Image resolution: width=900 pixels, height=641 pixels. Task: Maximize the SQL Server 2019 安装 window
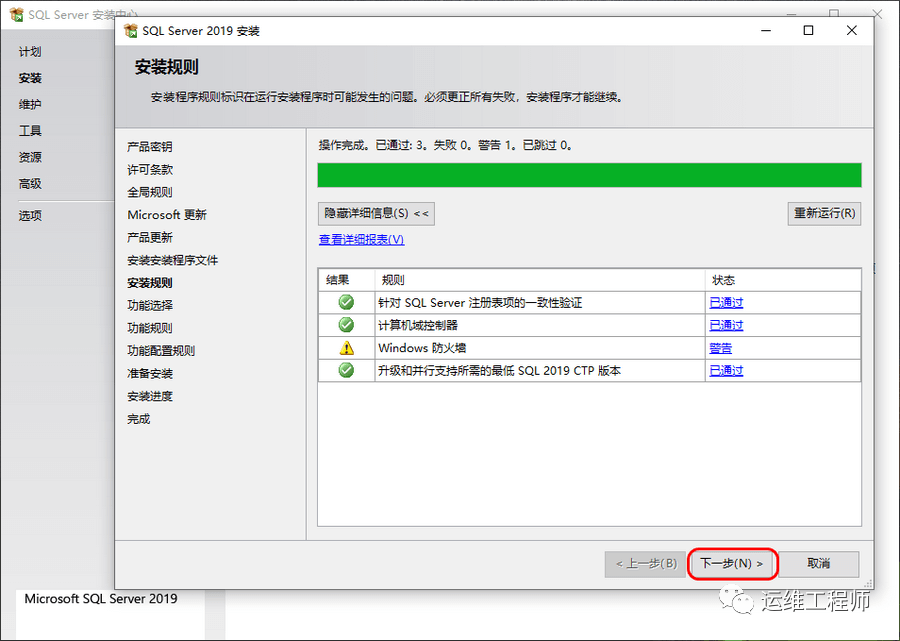click(x=808, y=31)
